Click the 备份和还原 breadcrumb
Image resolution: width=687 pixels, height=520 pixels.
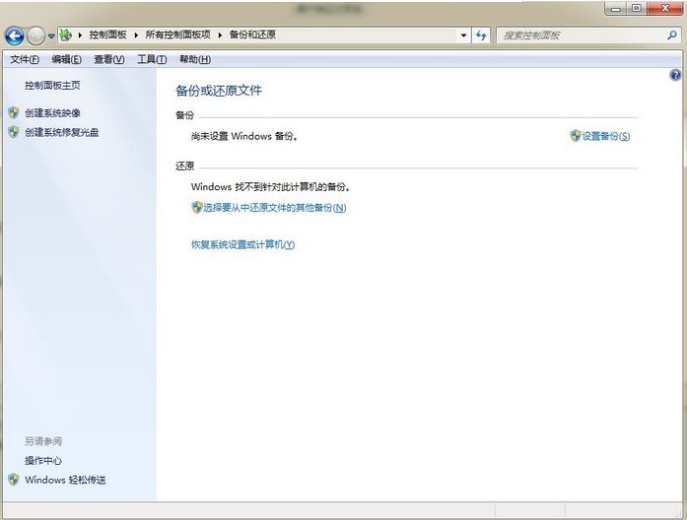253,35
